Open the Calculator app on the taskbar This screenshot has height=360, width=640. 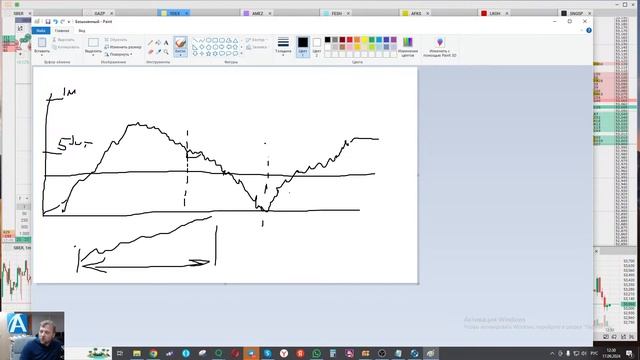(x=333, y=353)
